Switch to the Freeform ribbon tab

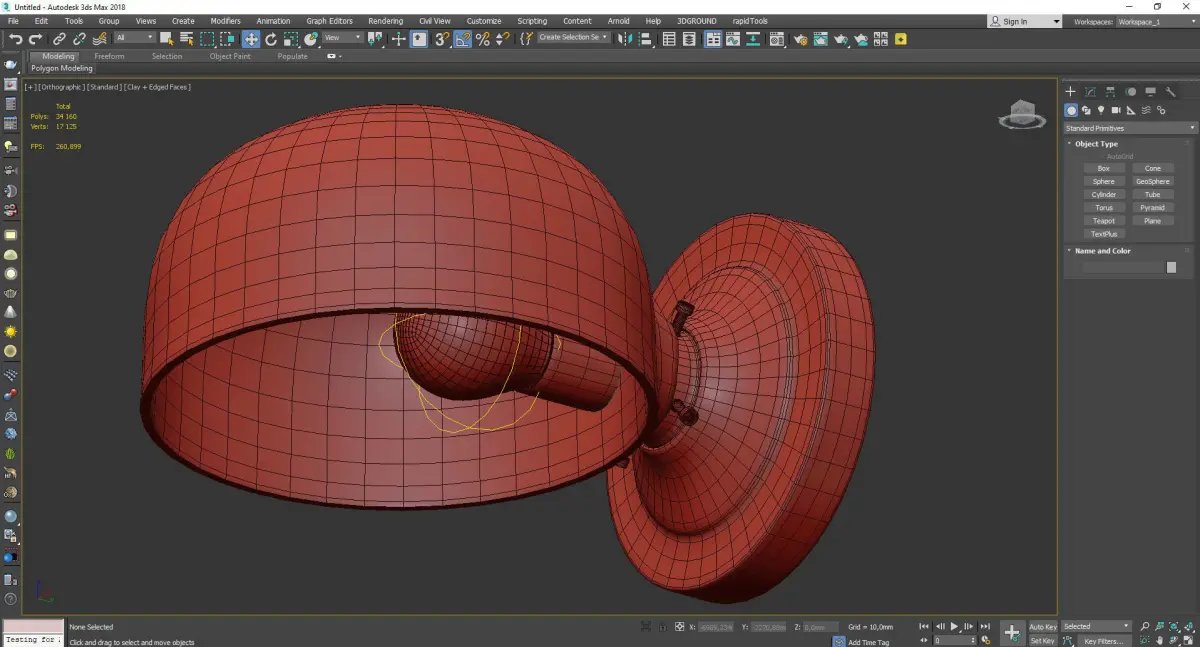point(109,57)
